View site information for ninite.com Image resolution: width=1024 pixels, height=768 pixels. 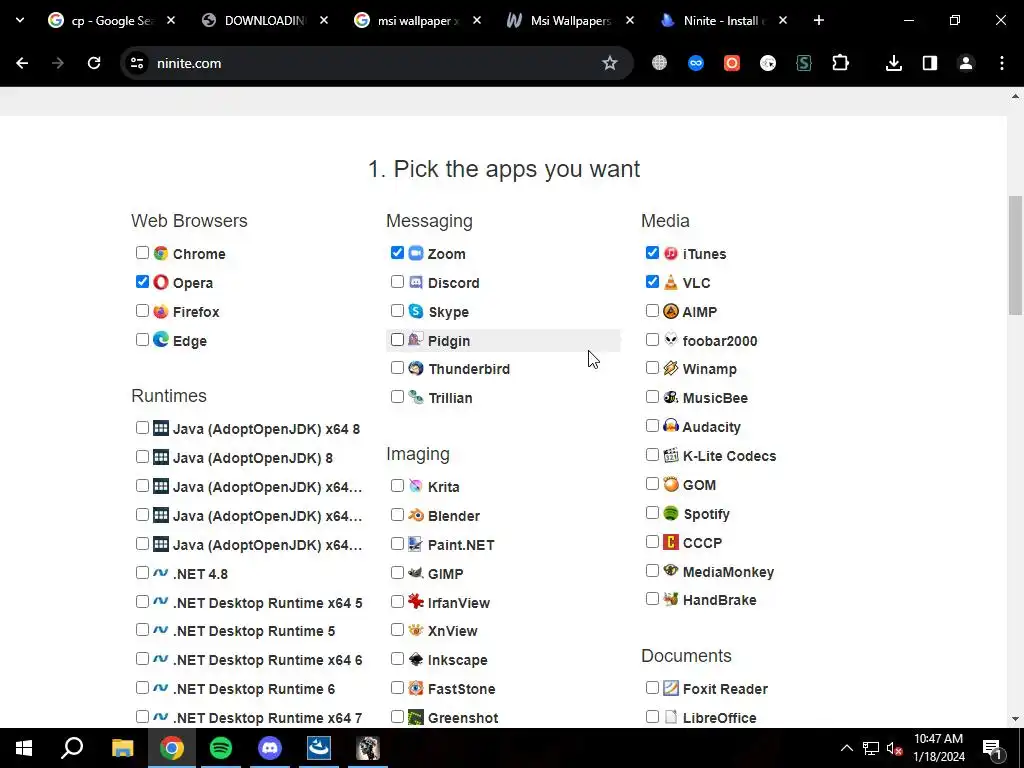pos(137,63)
